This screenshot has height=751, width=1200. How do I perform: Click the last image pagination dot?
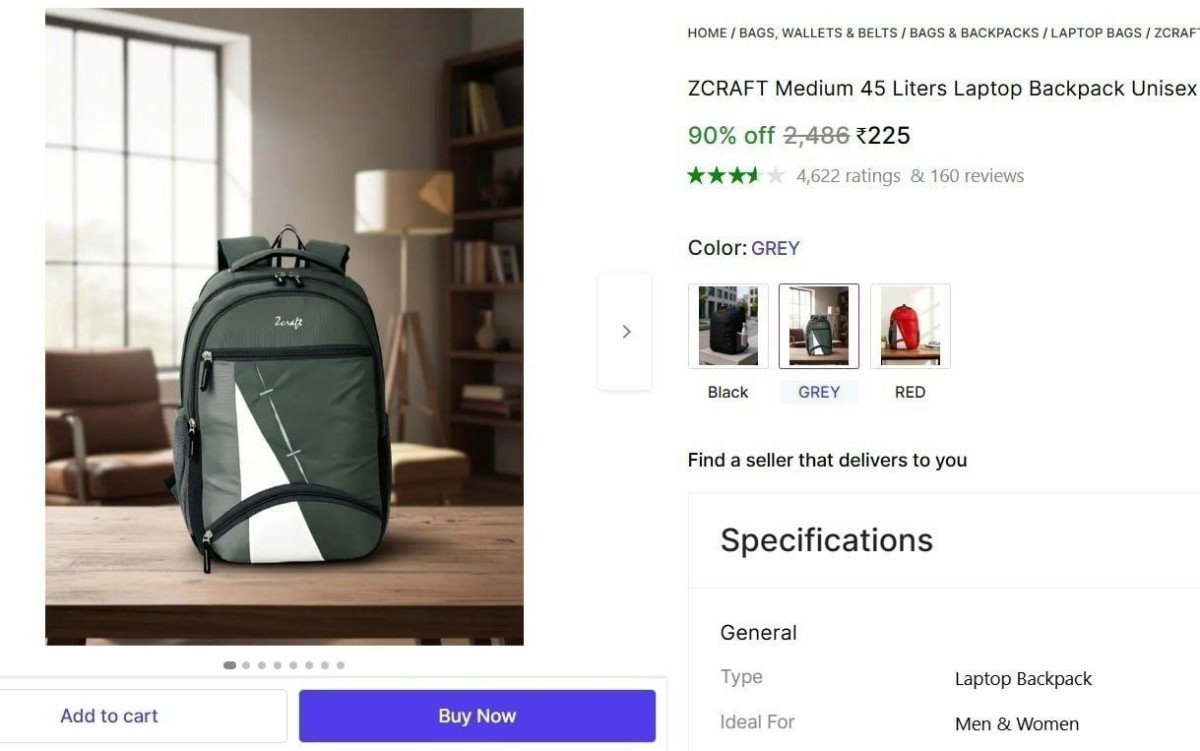[x=342, y=663]
